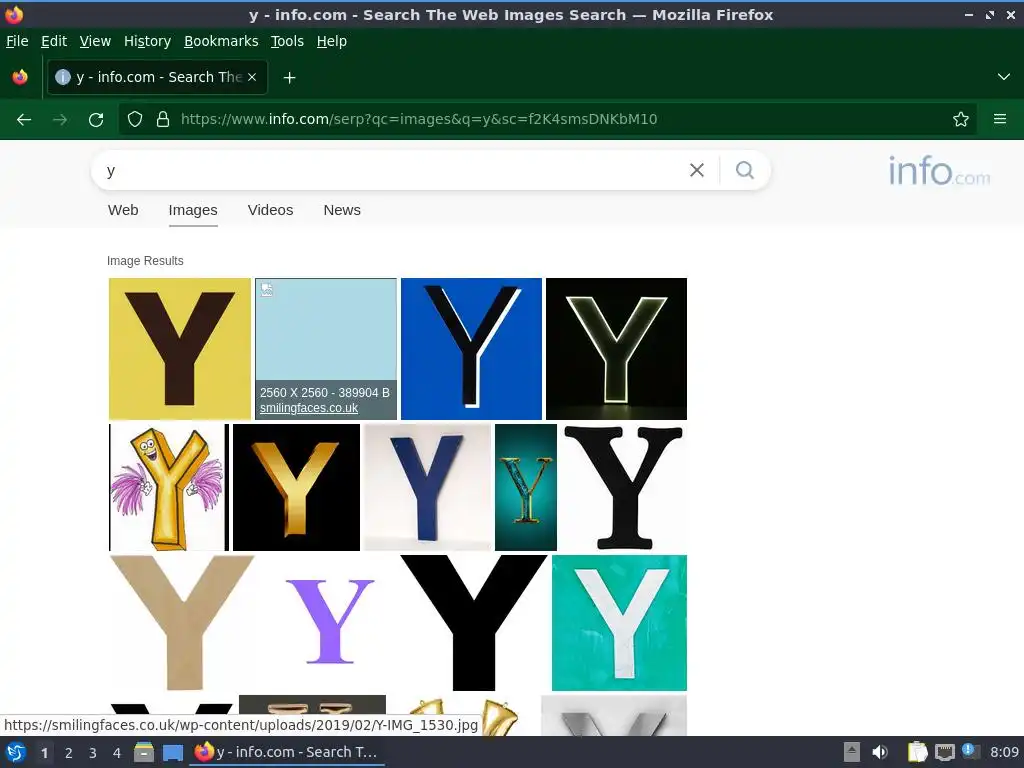Switch to workspace 3
This screenshot has width=1024, height=768.
coord(93,753)
